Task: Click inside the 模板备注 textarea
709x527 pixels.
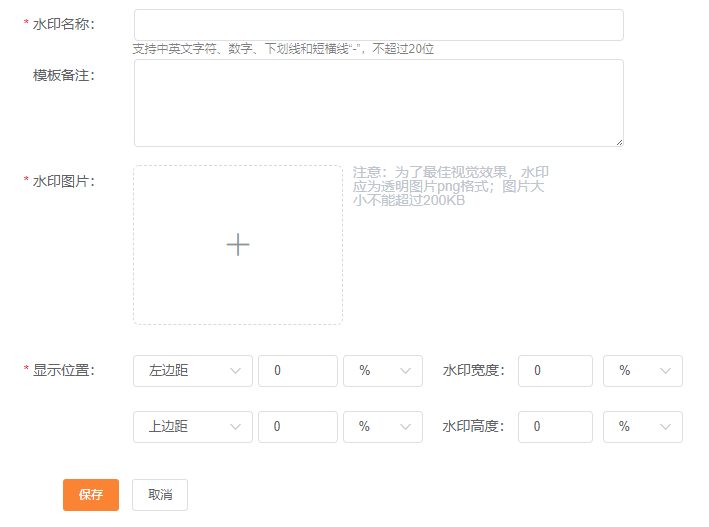Action: 378,103
